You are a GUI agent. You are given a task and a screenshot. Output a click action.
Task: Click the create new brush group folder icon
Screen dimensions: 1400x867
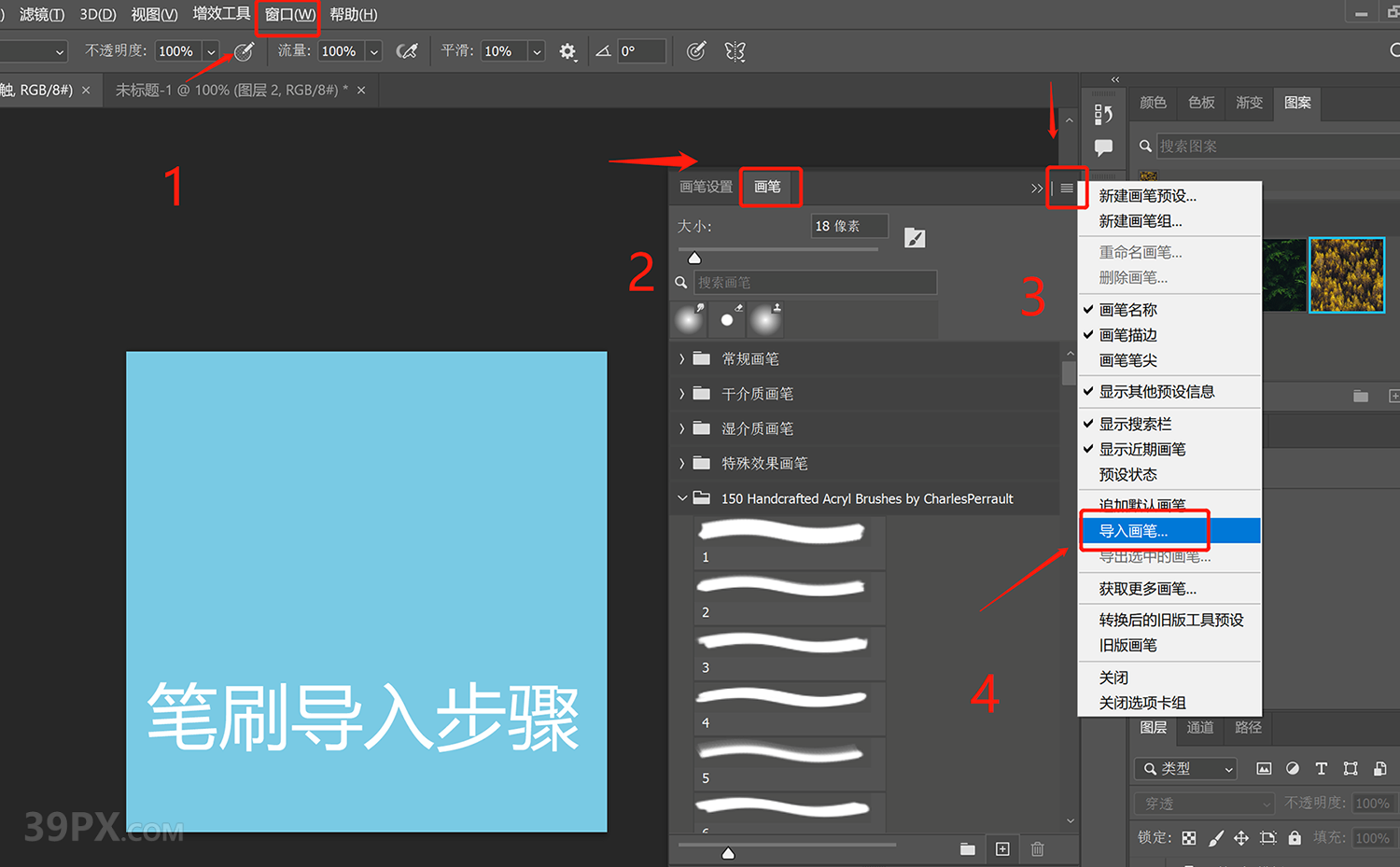[x=968, y=848]
